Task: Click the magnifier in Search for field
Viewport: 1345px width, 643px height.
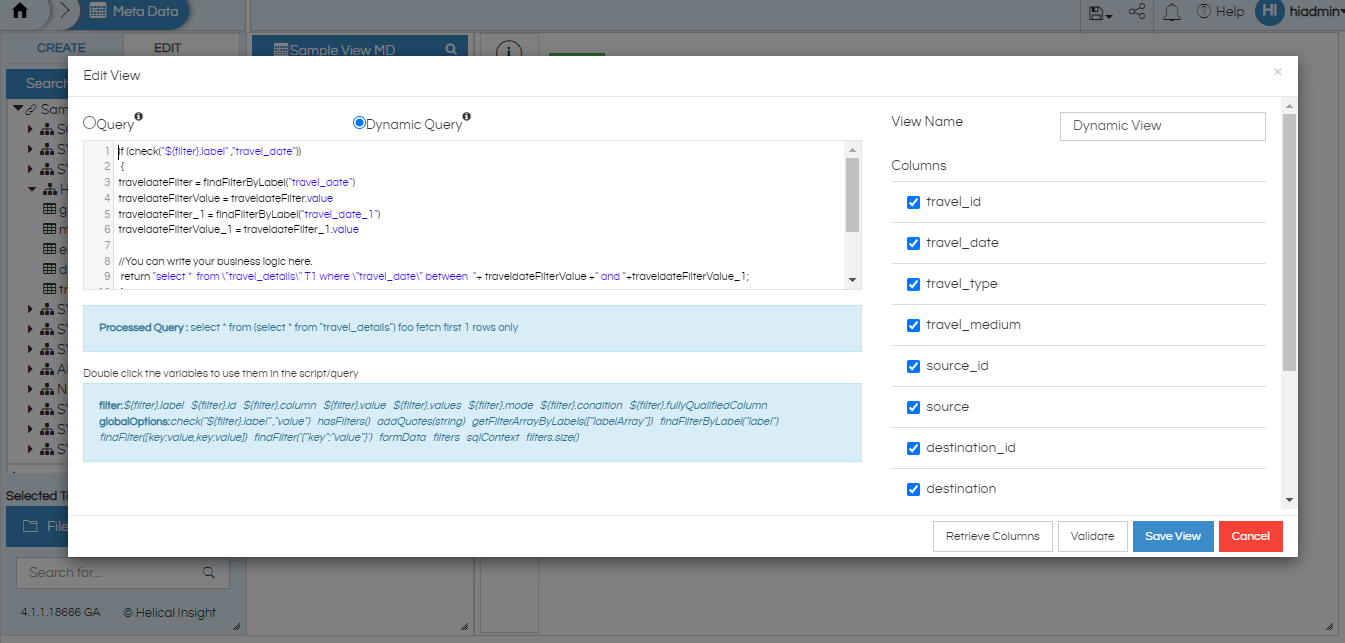Action: click(209, 573)
